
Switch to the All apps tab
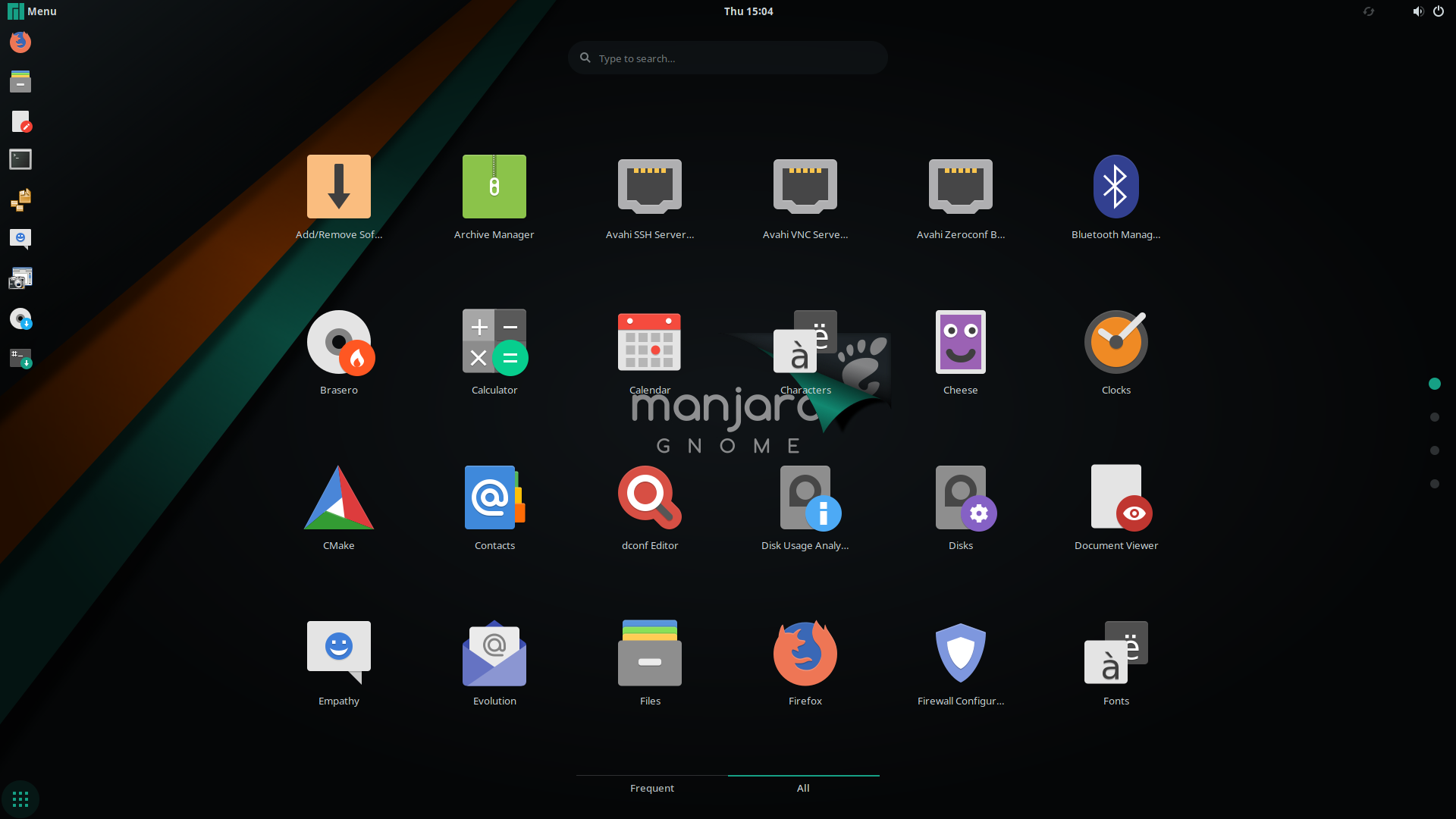803,788
